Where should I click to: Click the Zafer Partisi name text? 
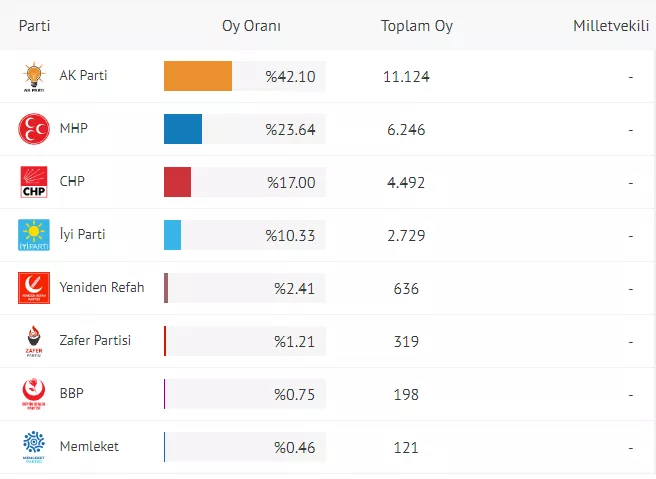click(x=96, y=341)
